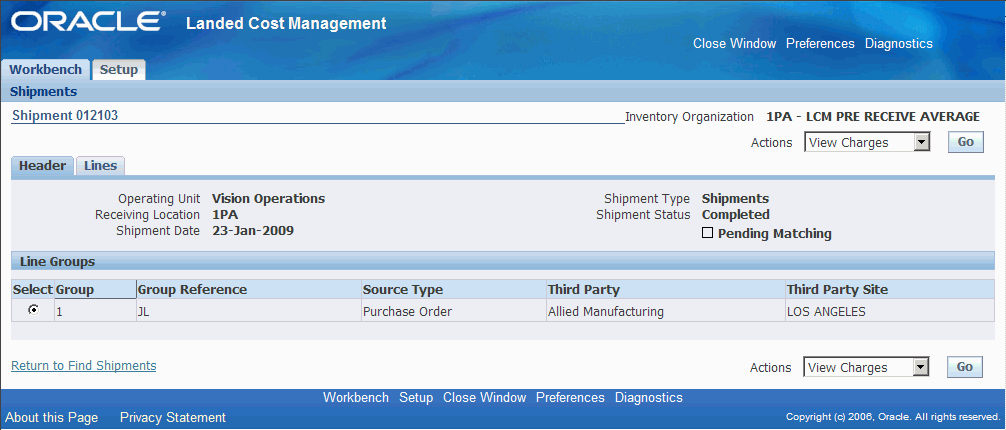This screenshot has height=430, width=1006.
Task: Open the Privacy Statement link
Action: [x=173, y=417]
